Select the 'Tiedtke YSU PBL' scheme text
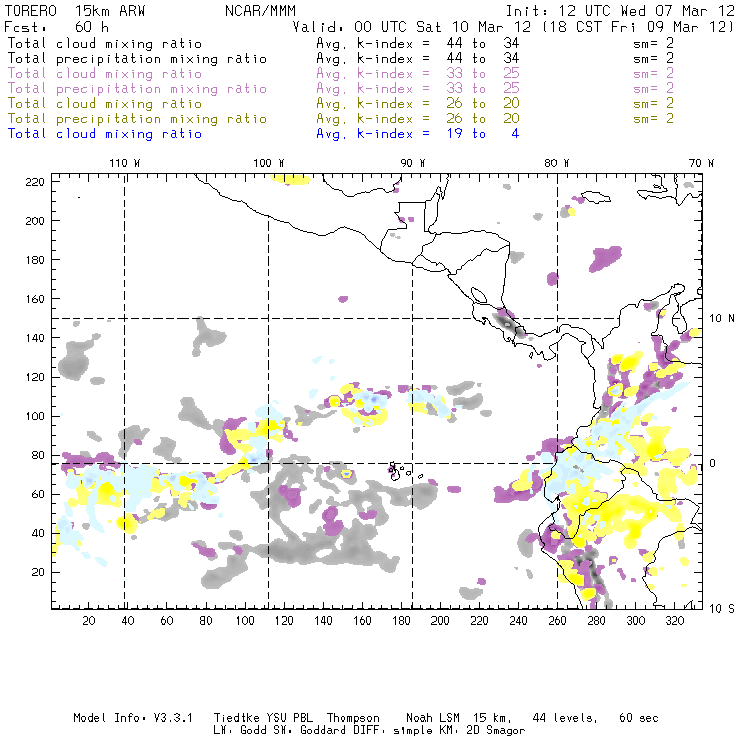This screenshot has height=740, width=740. (263, 718)
